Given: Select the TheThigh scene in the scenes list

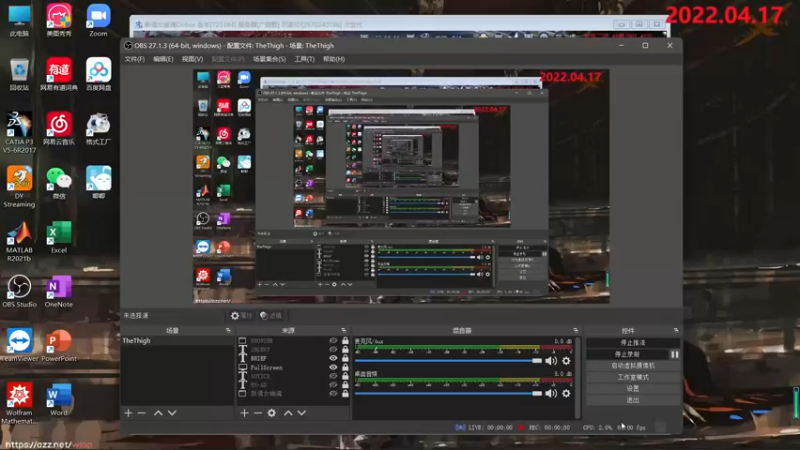Looking at the screenshot, I should tap(177, 340).
